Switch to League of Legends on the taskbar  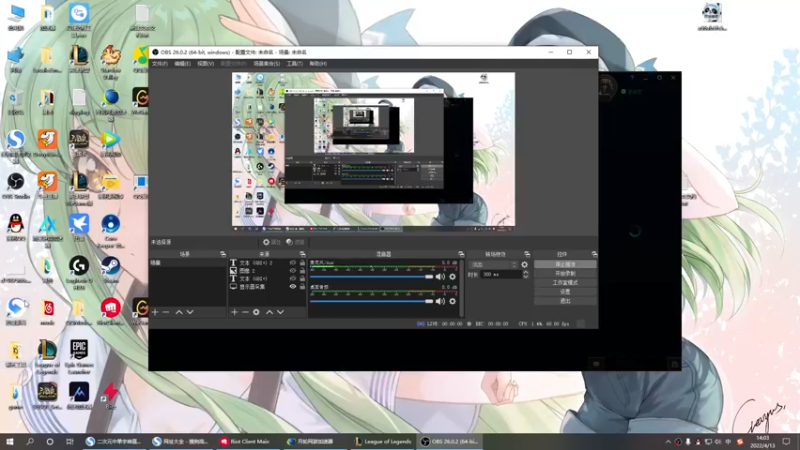[383, 441]
